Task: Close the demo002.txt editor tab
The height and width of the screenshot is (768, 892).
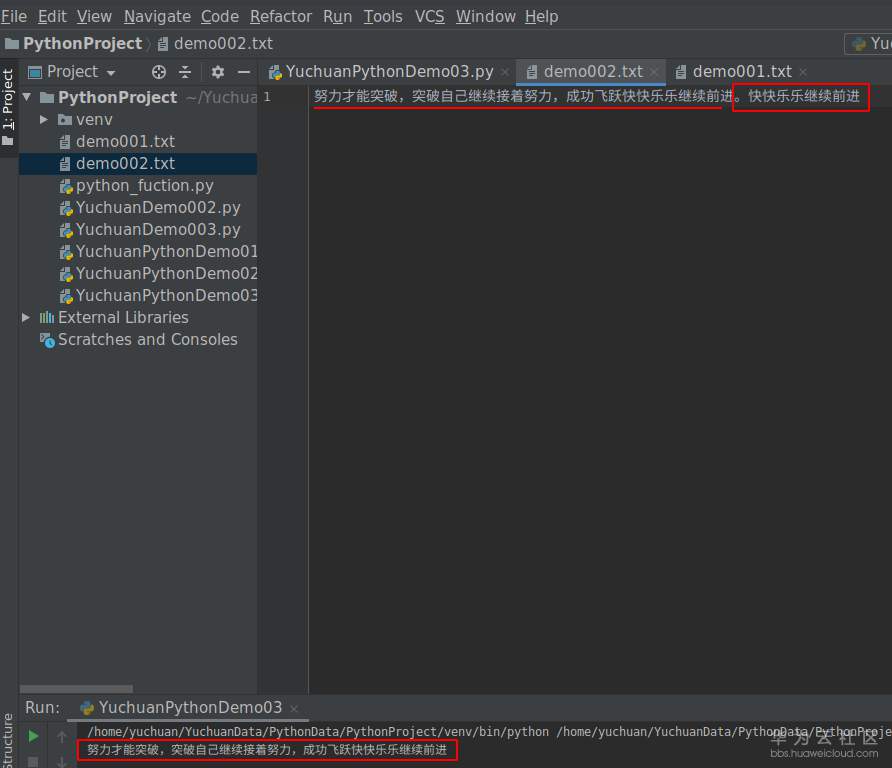Action: 654,72
